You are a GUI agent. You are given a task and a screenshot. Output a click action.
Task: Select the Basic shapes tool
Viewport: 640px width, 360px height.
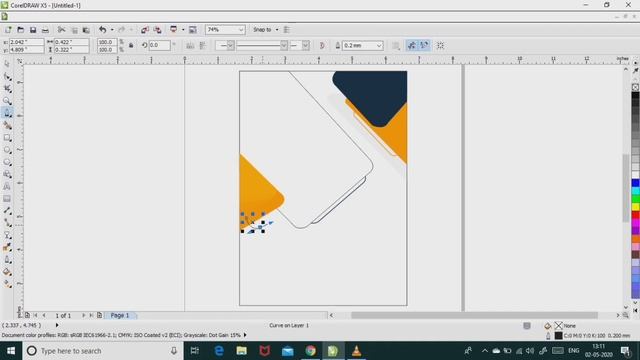pos(7,174)
